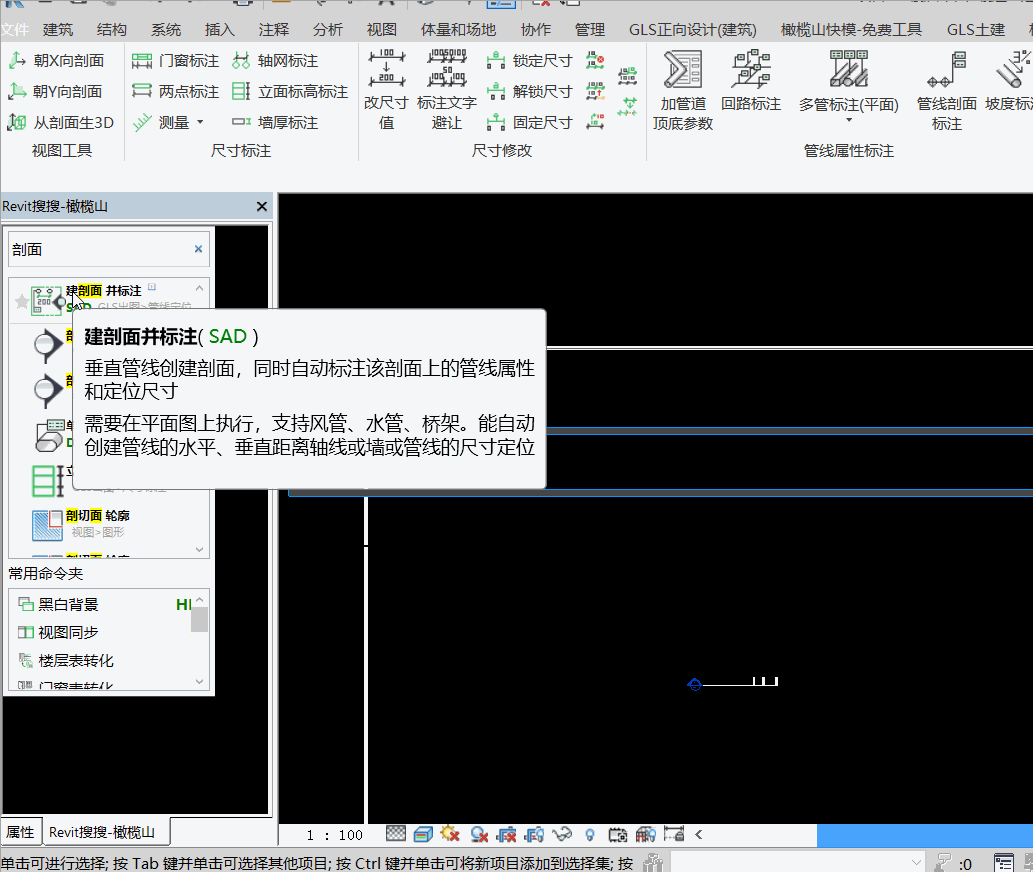Switch to the 体量和场地 ribbon tab
The image size is (1033, 872).
tap(458, 30)
